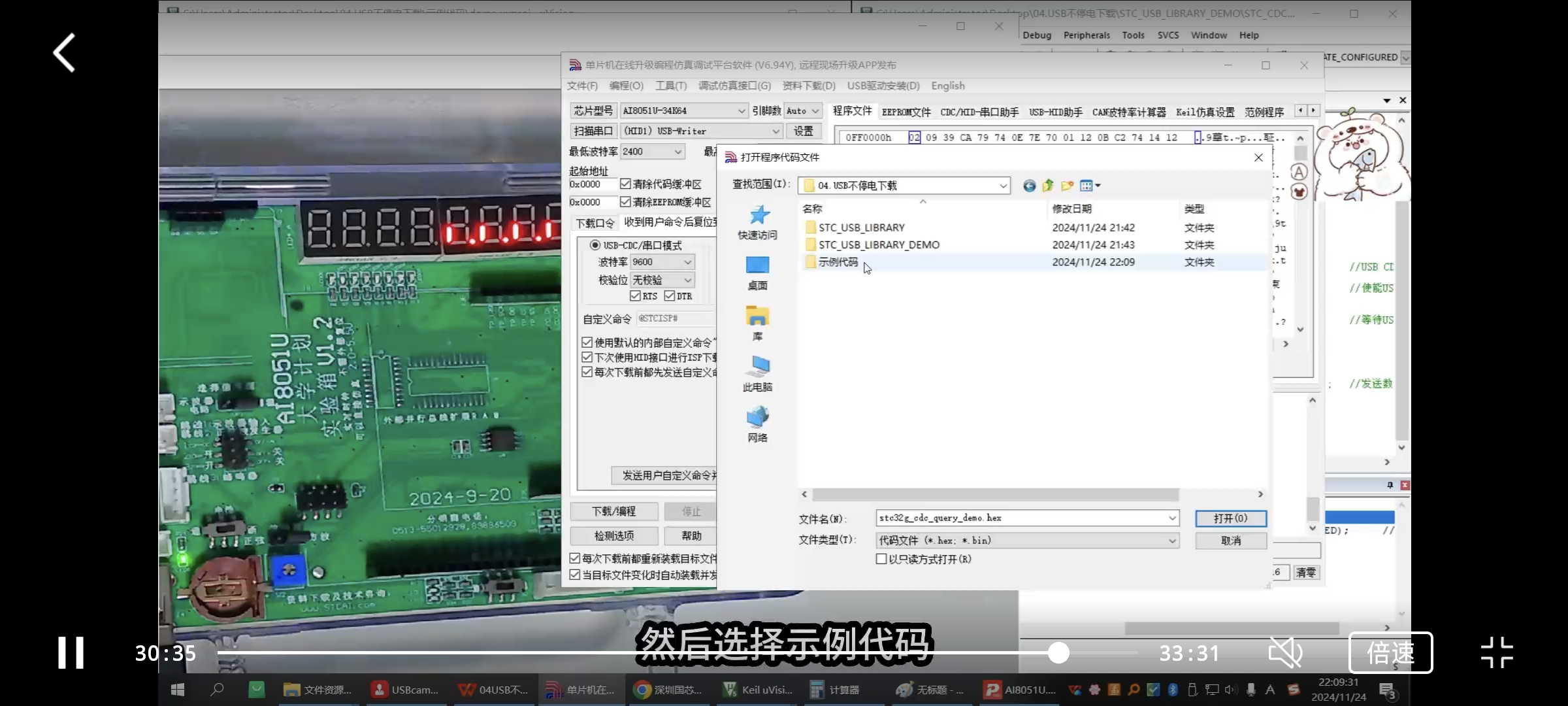The width and height of the screenshot is (1568, 706).
Task: Open Chrome 深圳国芯 taskbar item
Action: [669, 690]
